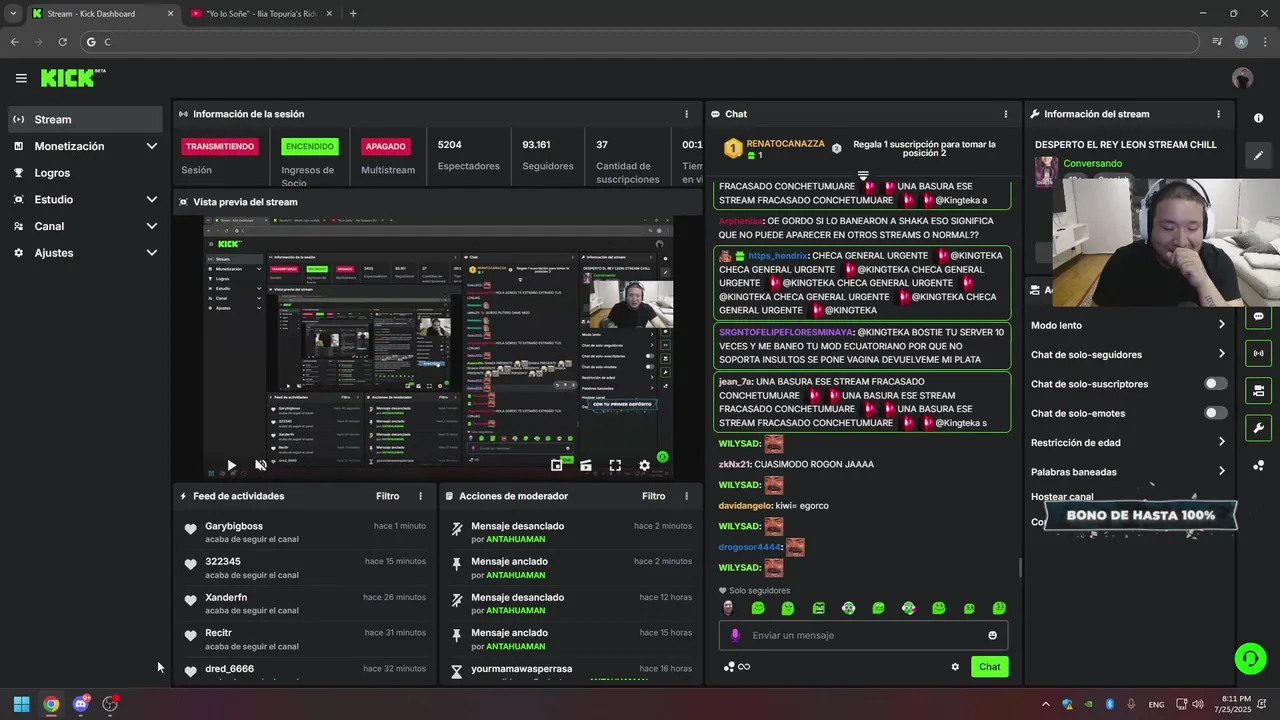Open the green headset support button
The width and height of the screenshot is (1280, 720).
[x=1250, y=658]
